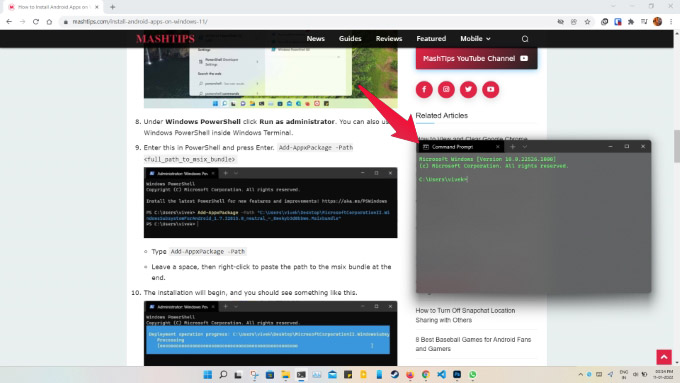This screenshot has height=383, width=680.
Task: Click the deployment progress screenshot image
Action: coord(271,333)
